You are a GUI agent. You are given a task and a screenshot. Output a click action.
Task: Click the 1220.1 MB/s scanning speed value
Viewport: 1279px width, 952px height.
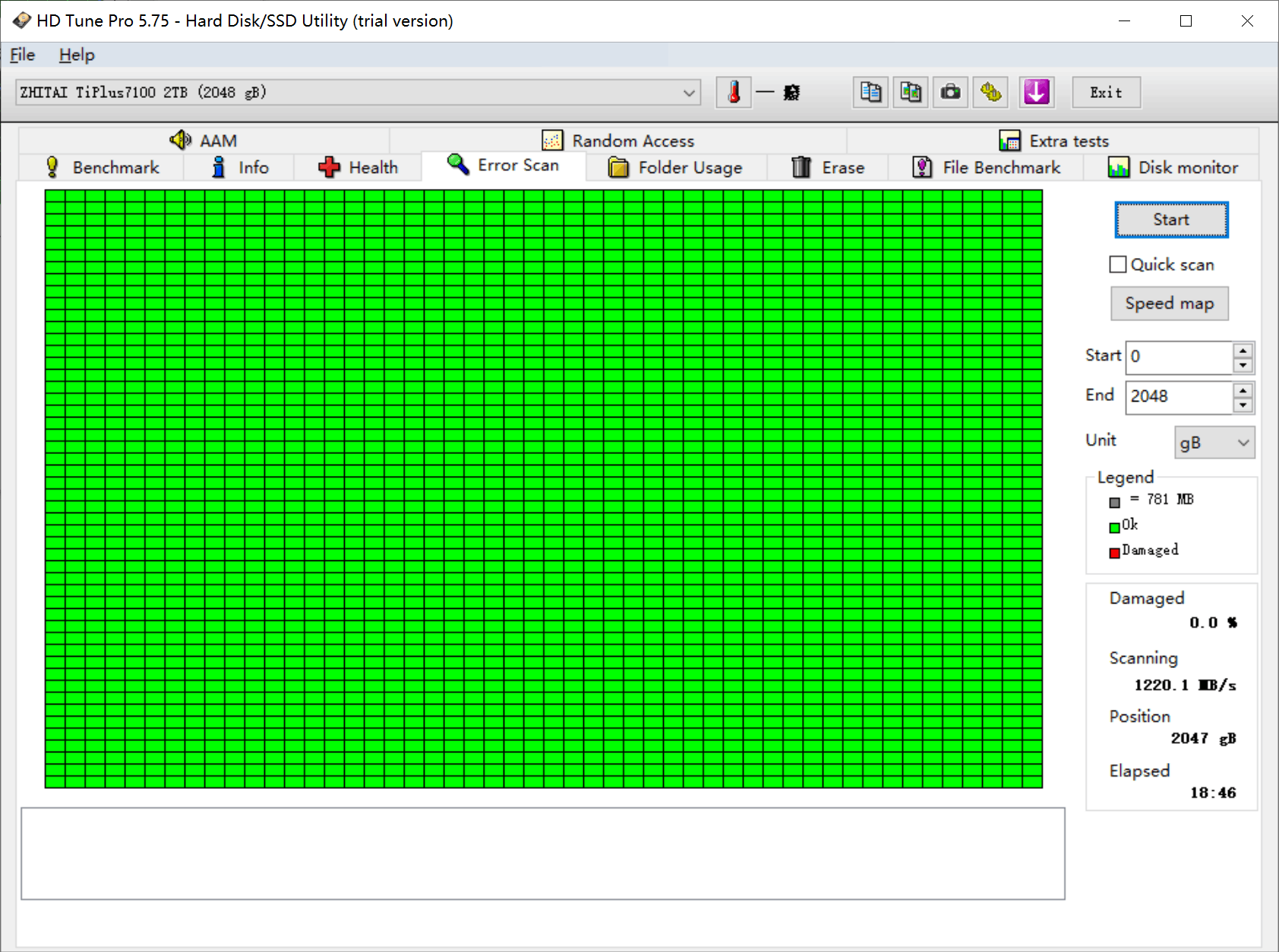1185,685
